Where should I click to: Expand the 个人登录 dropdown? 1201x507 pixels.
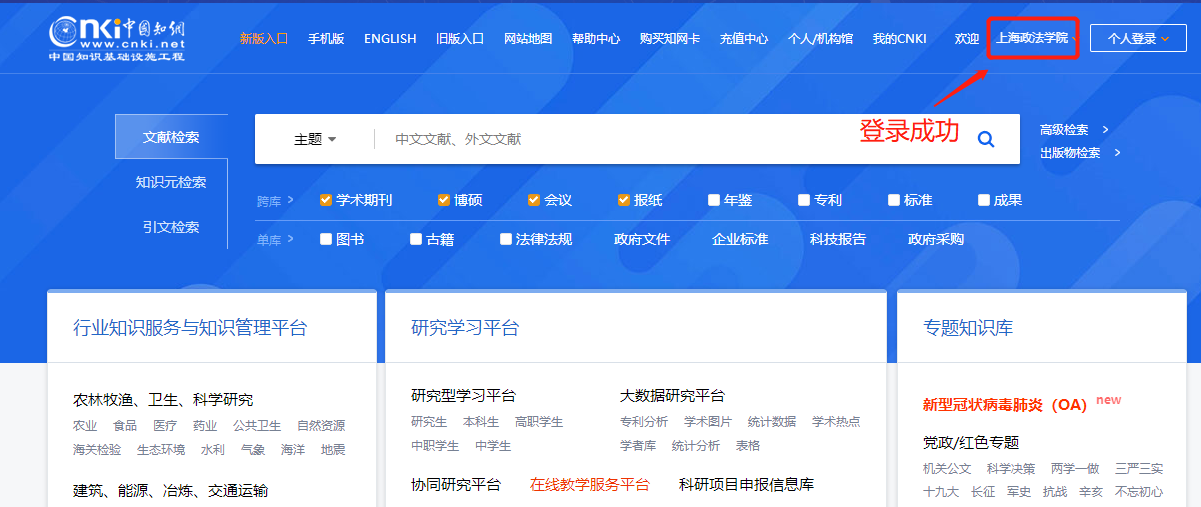coord(1138,39)
